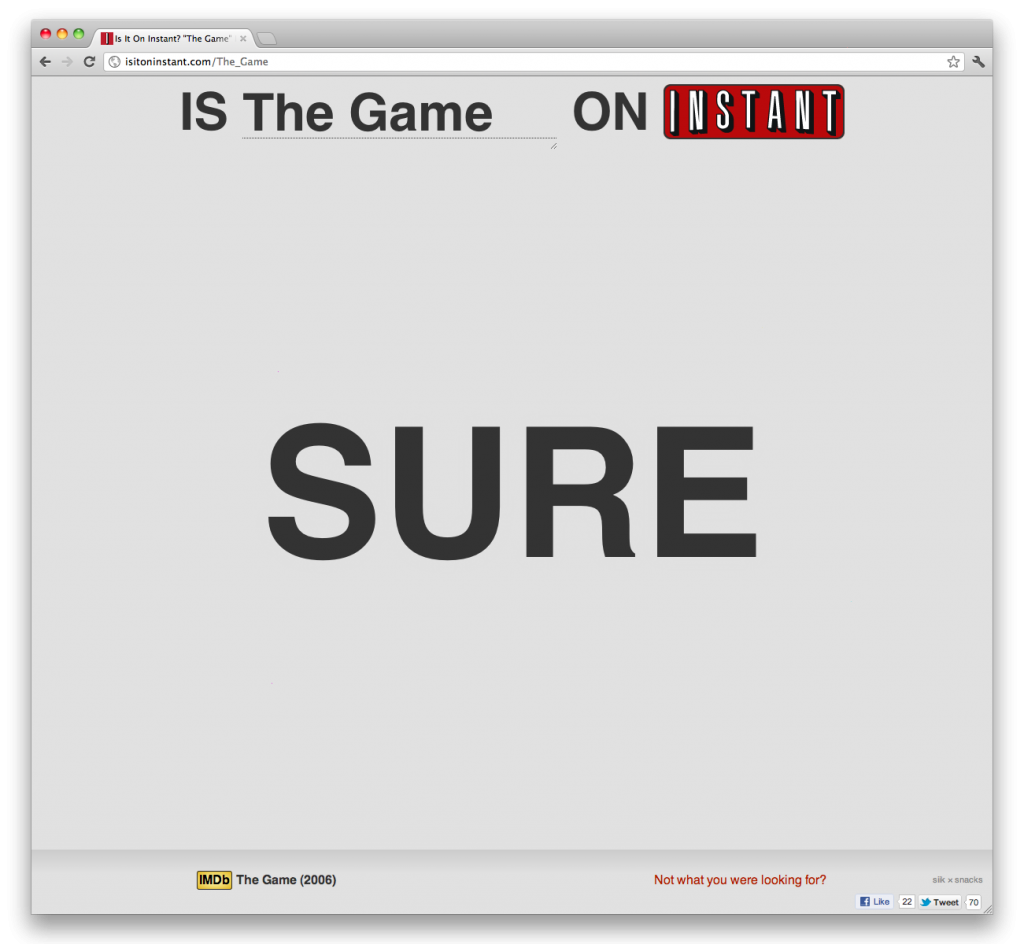Reload the isitoninstant.com page

point(89,62)
